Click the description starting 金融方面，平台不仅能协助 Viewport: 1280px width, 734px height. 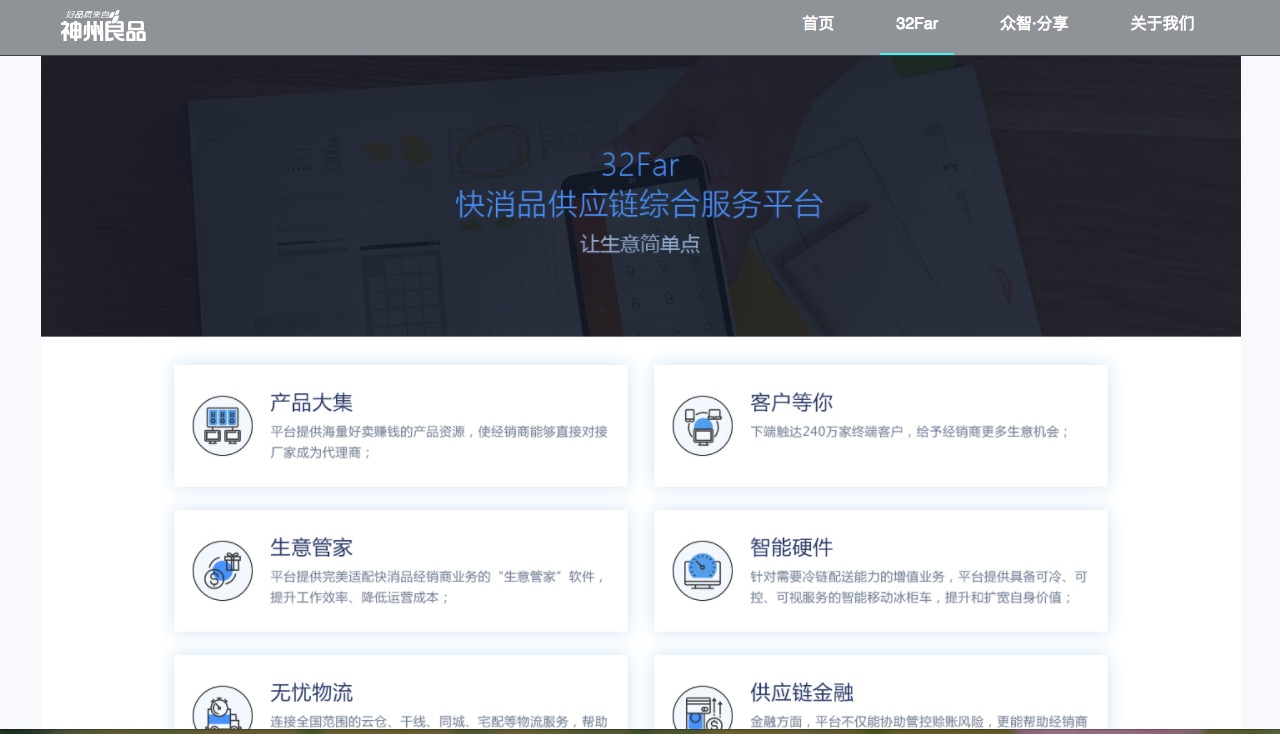[x=919, y=721]
